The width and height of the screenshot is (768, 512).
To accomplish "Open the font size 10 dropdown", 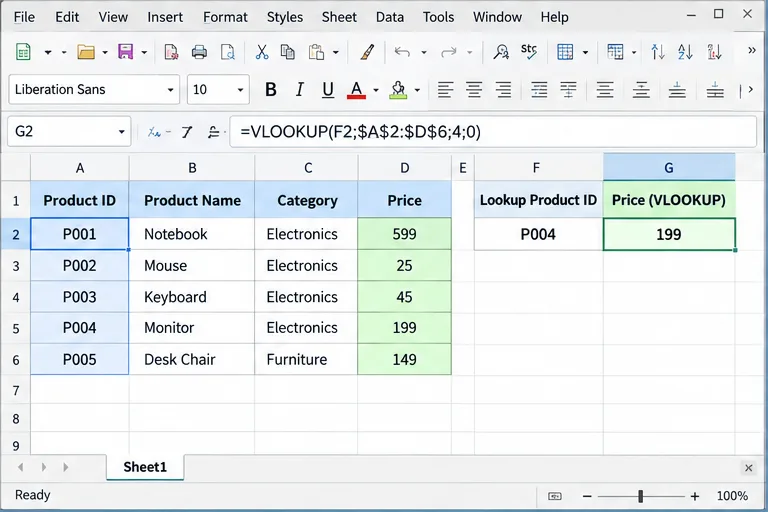I will 240,90.
